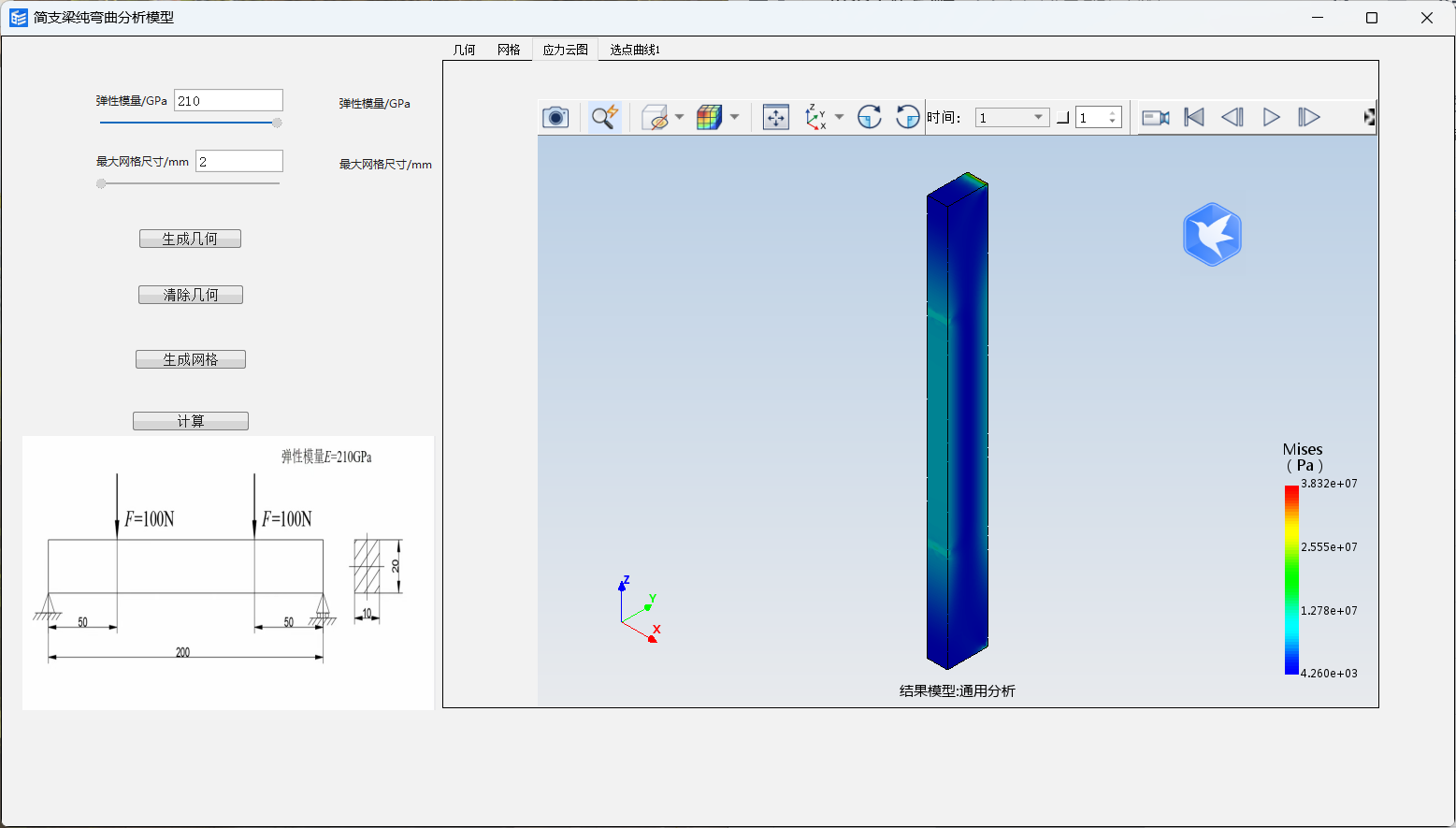Viewport: 1456px width, 828px height.
Task: Step to previous animation frame
Action: pyautogui.click(x=1233, y=117)
